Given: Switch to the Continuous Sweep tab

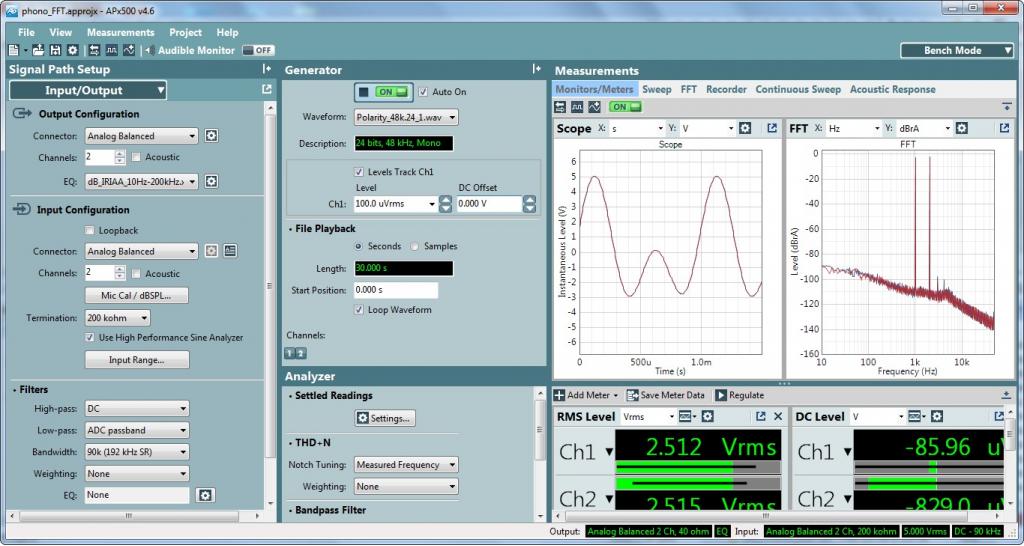Looking at the screenshot, I should coord(797,89).
